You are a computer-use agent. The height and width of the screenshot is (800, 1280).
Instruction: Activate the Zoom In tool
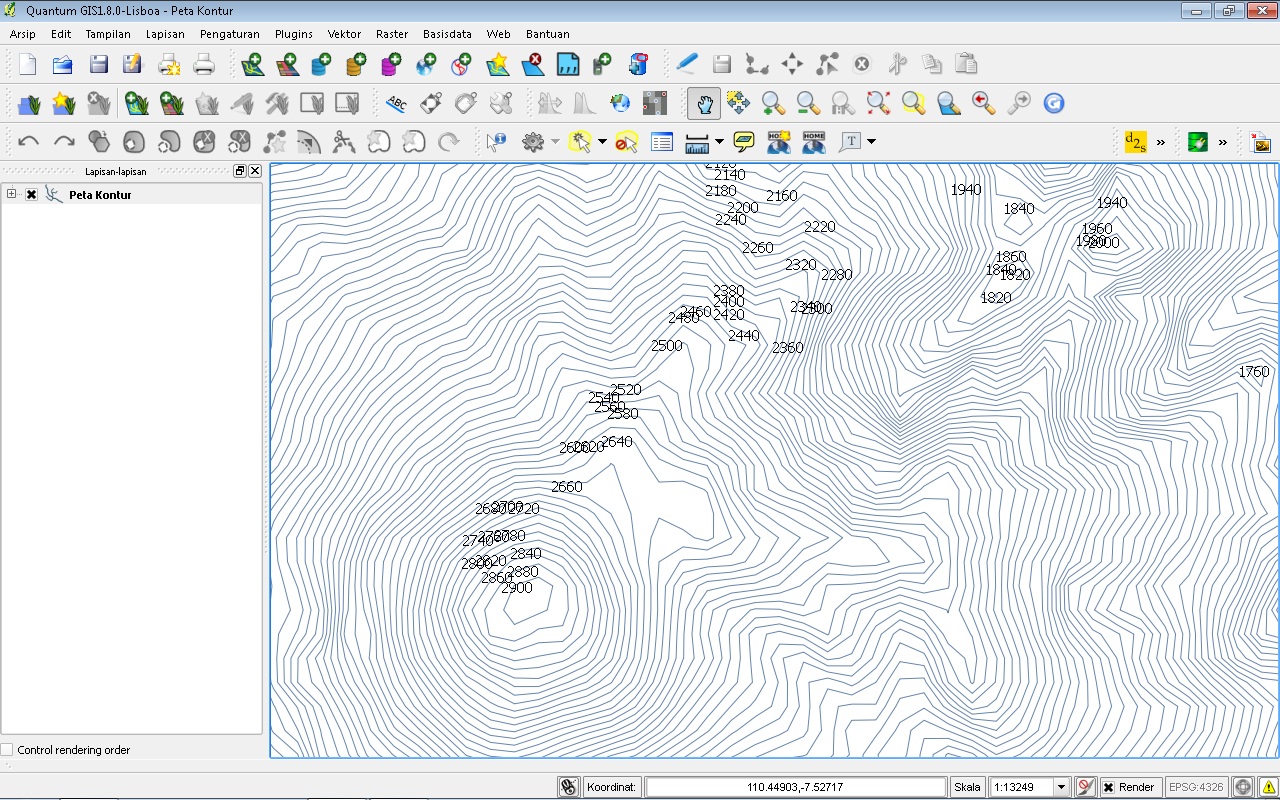click(x=772, y=103)
